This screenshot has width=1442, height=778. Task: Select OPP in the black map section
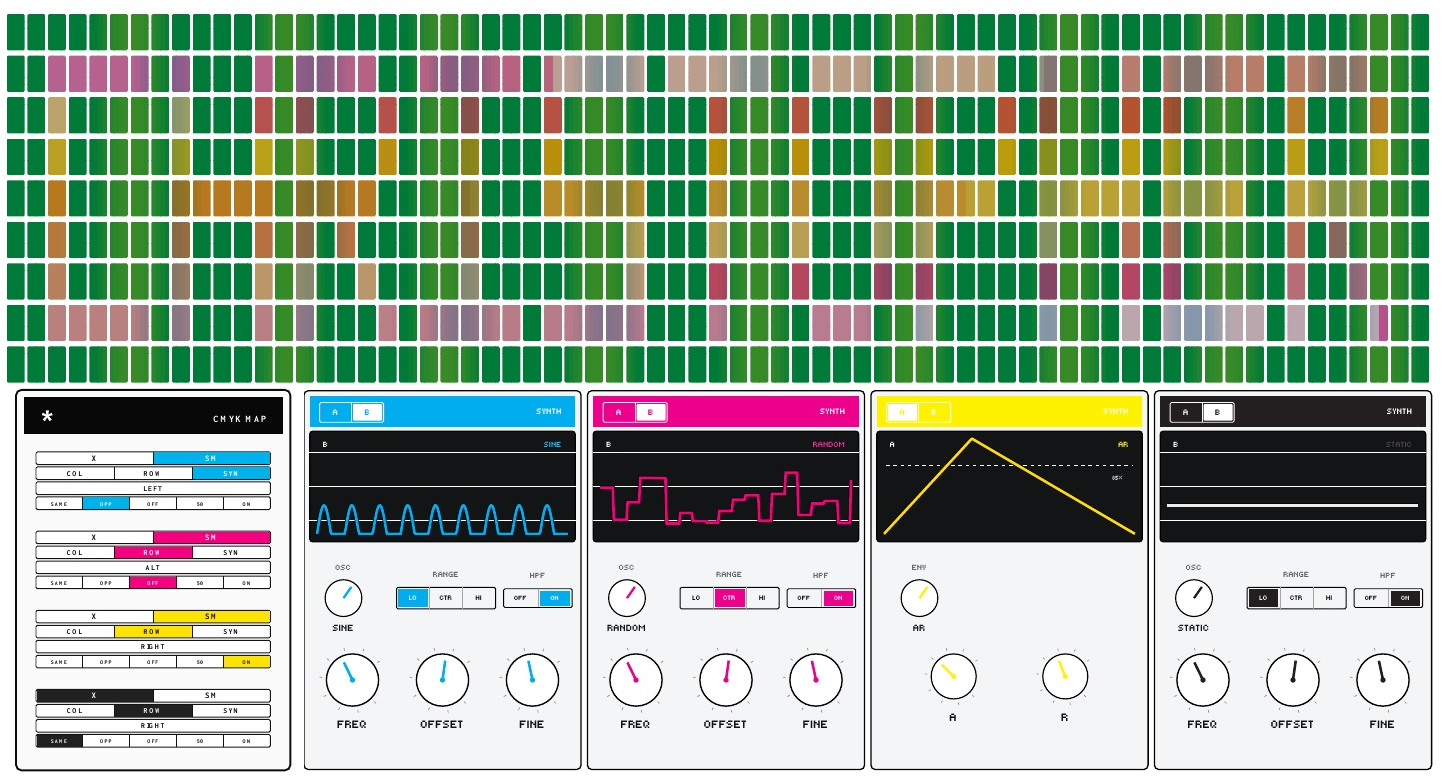pyautogui.click(x=106, y=741)
